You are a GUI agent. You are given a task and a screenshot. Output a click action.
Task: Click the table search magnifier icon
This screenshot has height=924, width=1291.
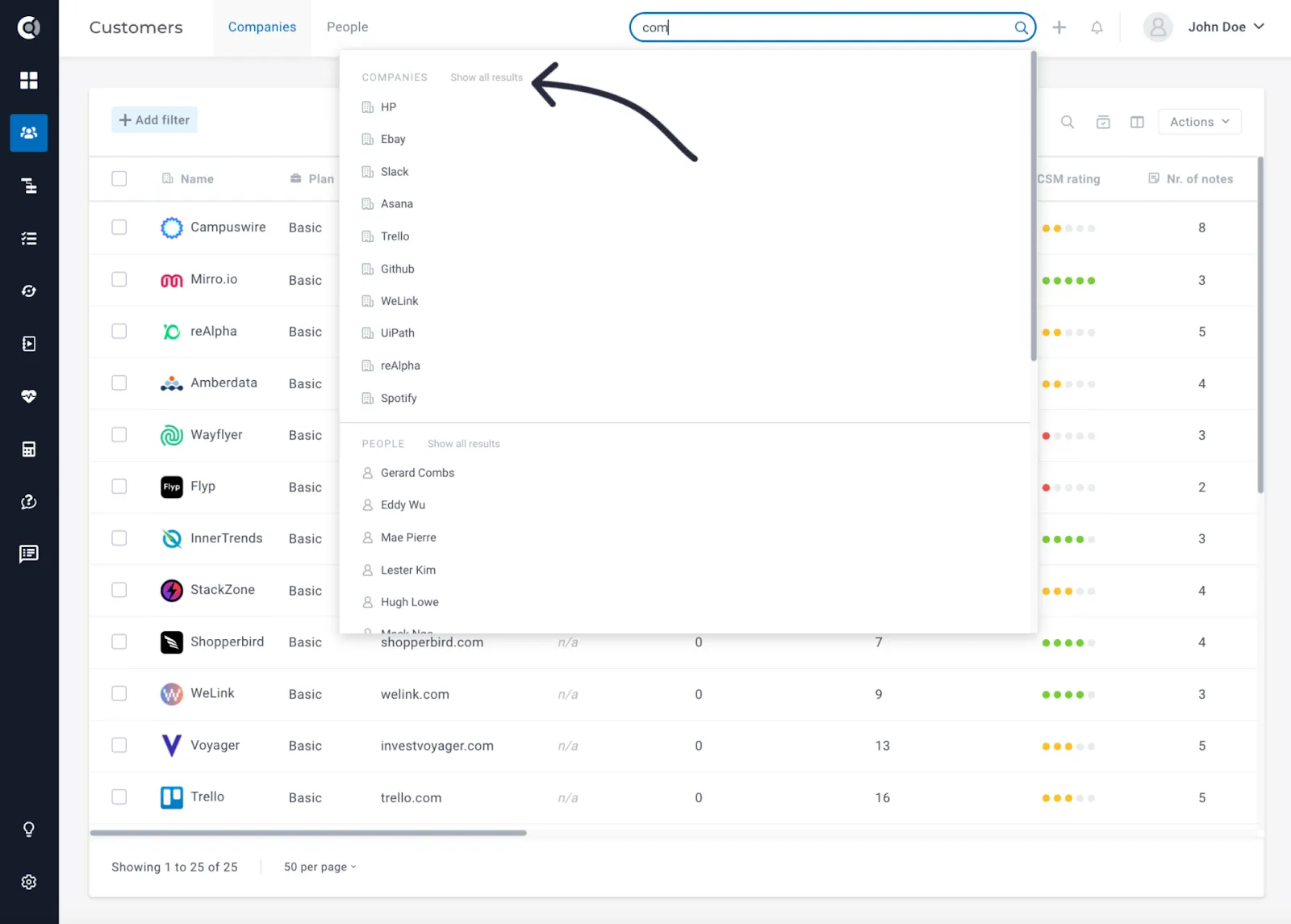point(1067,122)
